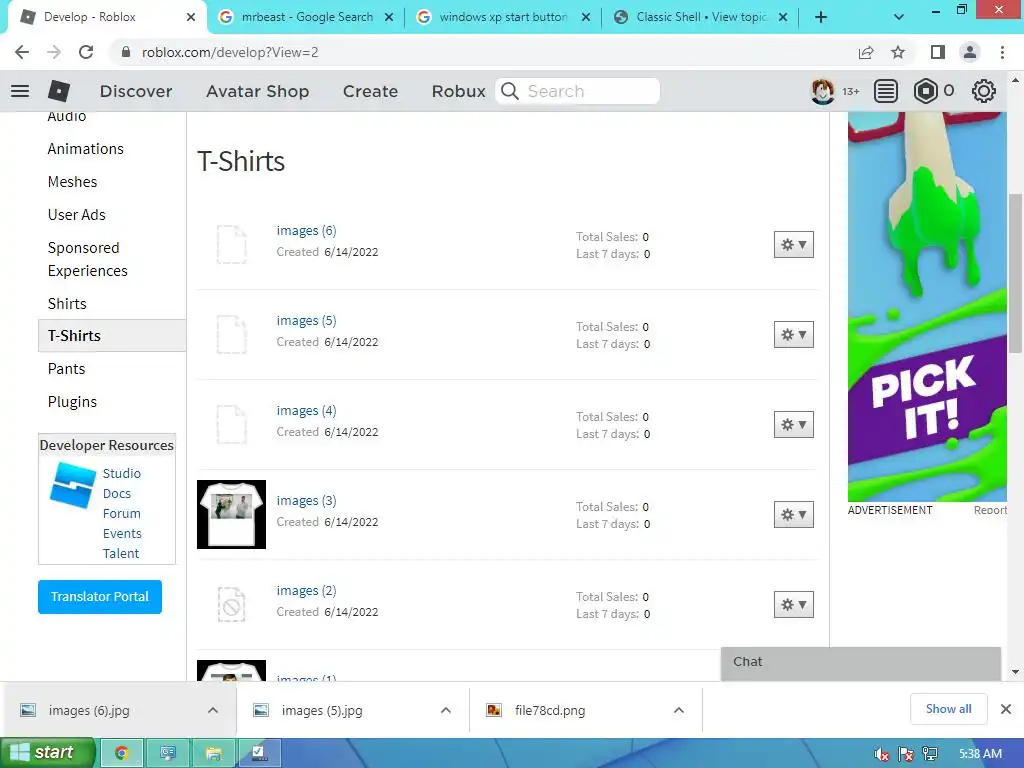Click the network tray icon
The image size is (1024, 768).
click(930, 754)
